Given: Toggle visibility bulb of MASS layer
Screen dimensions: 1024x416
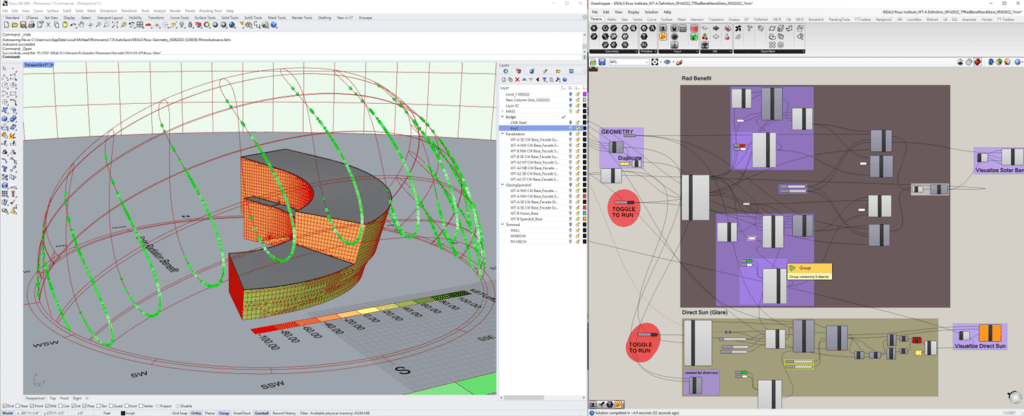Looking at the screenshot, I should tap(570, 111).
